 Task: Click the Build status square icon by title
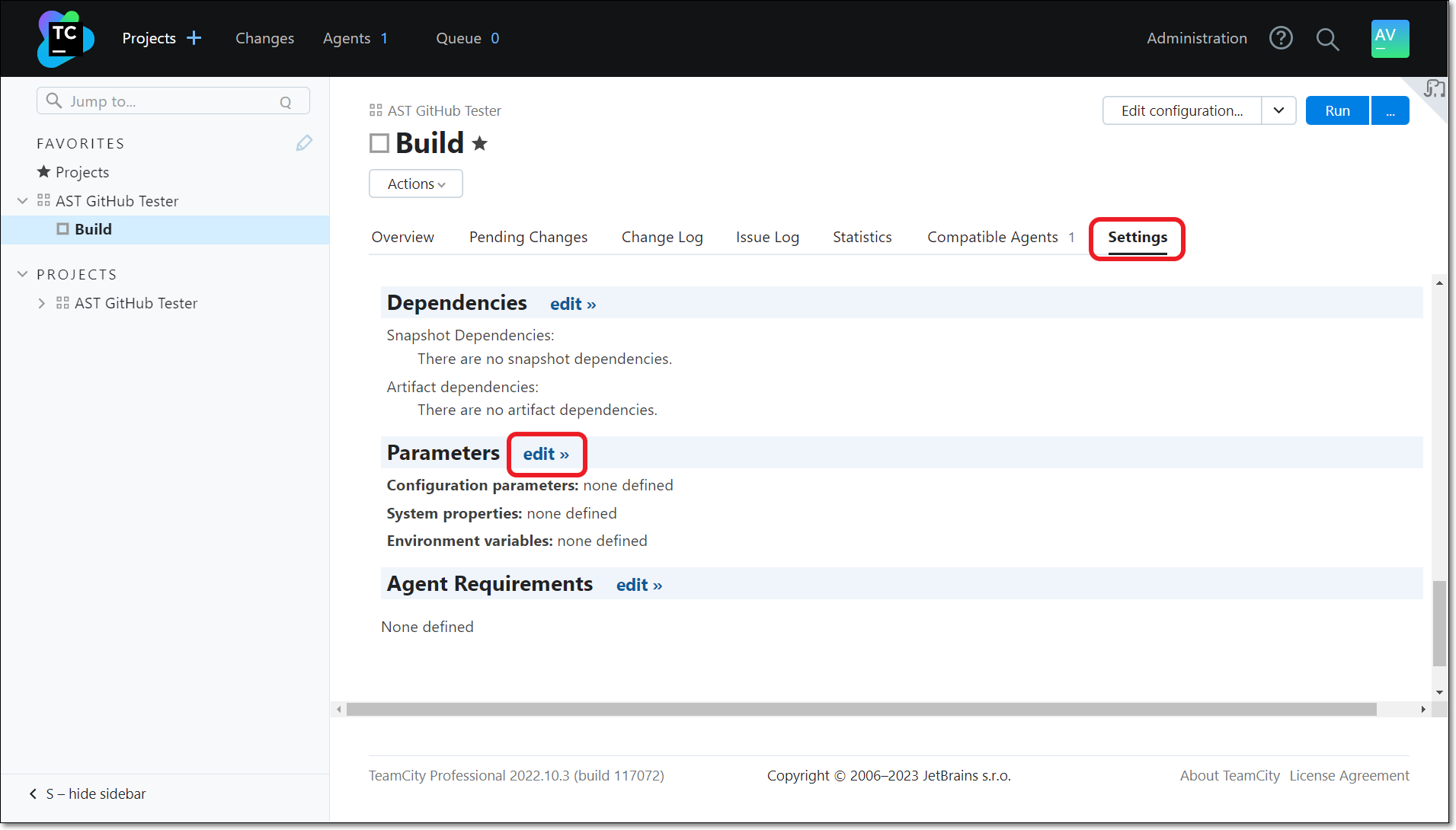pos(379,143)
